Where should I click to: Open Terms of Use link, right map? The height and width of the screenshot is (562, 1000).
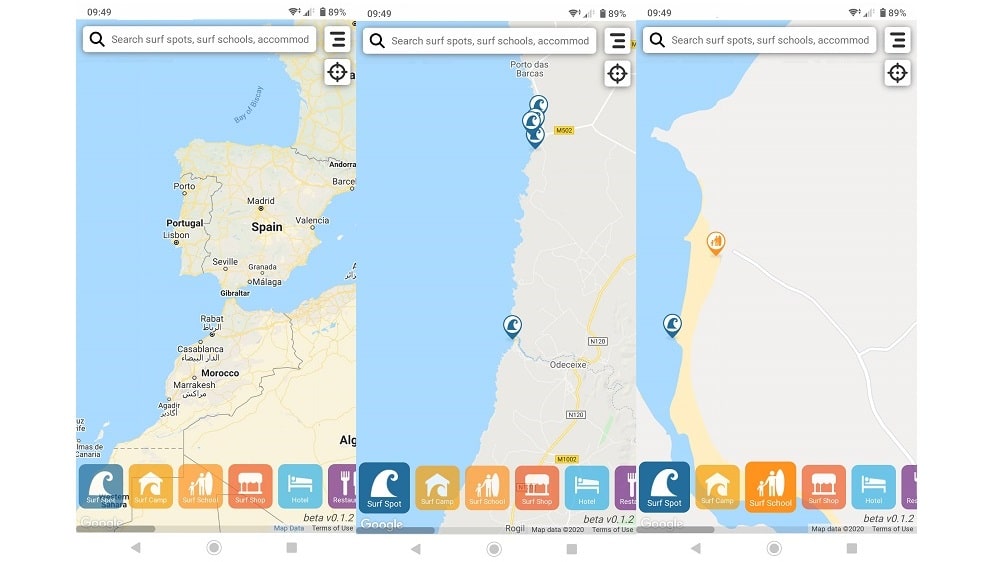892,529
